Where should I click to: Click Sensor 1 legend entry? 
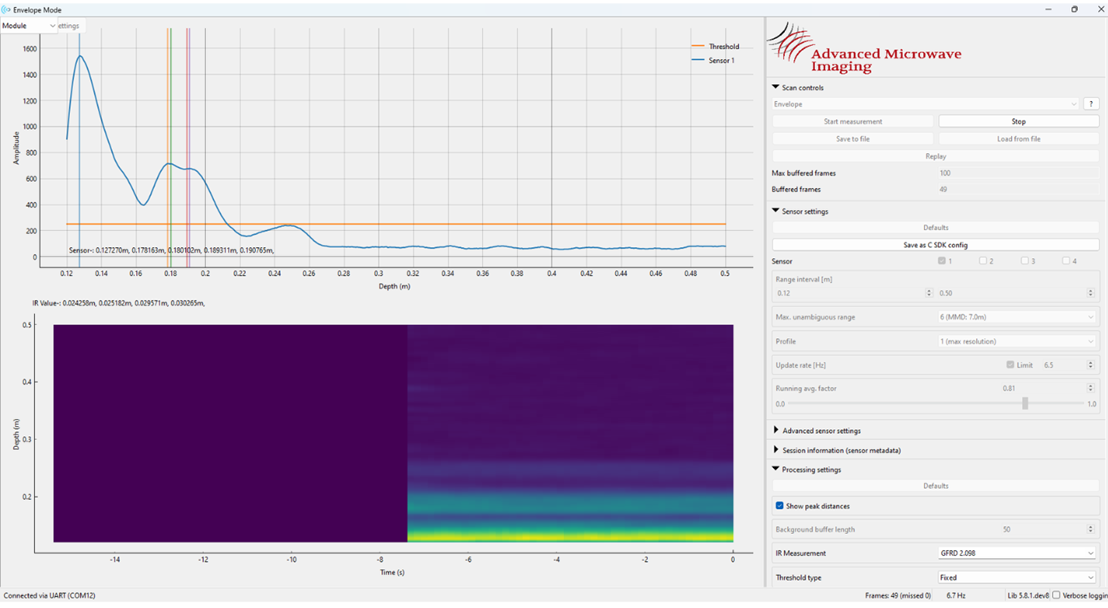coord(713,61)
